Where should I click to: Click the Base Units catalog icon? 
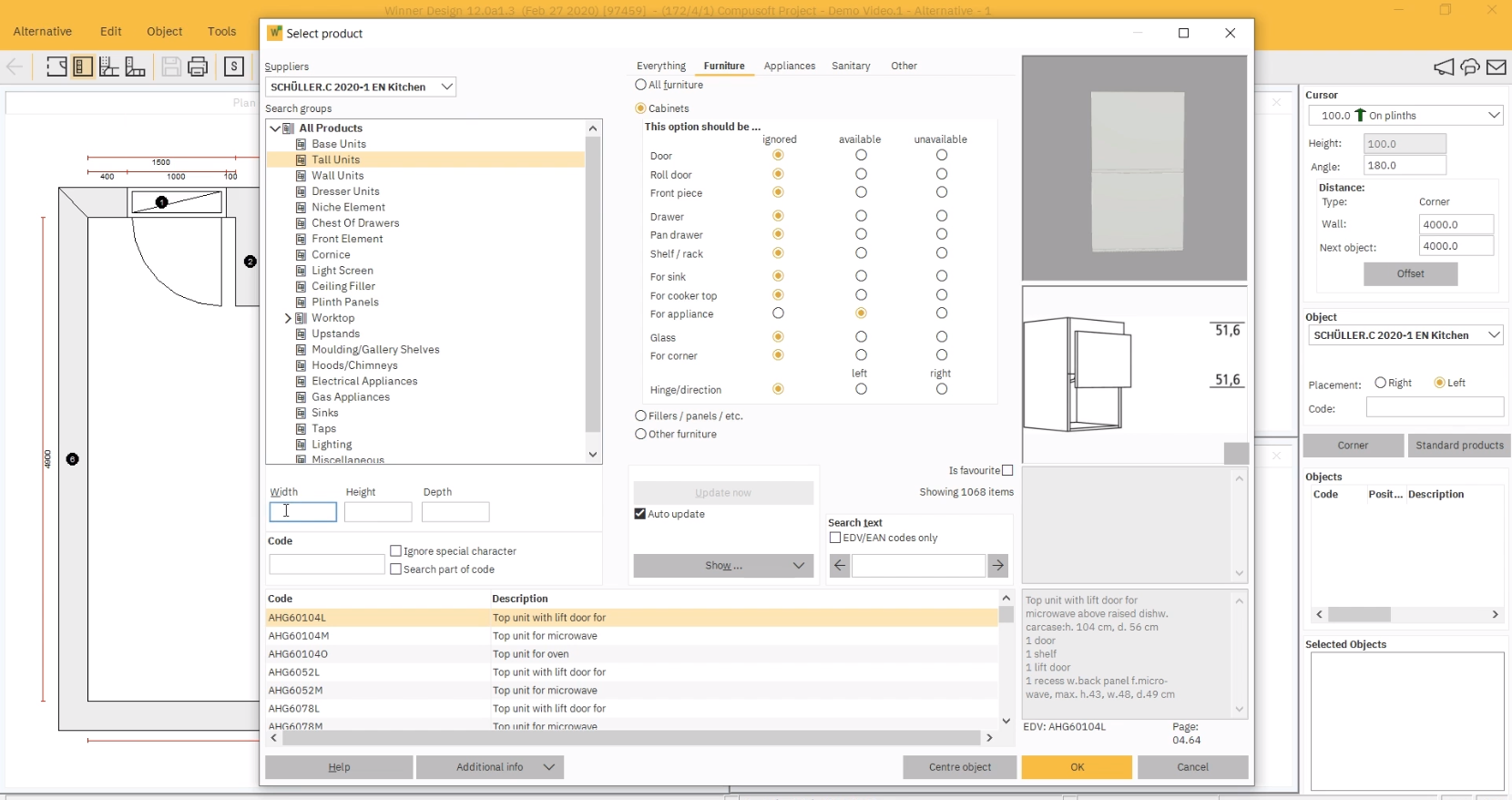(x=301, y=144)
